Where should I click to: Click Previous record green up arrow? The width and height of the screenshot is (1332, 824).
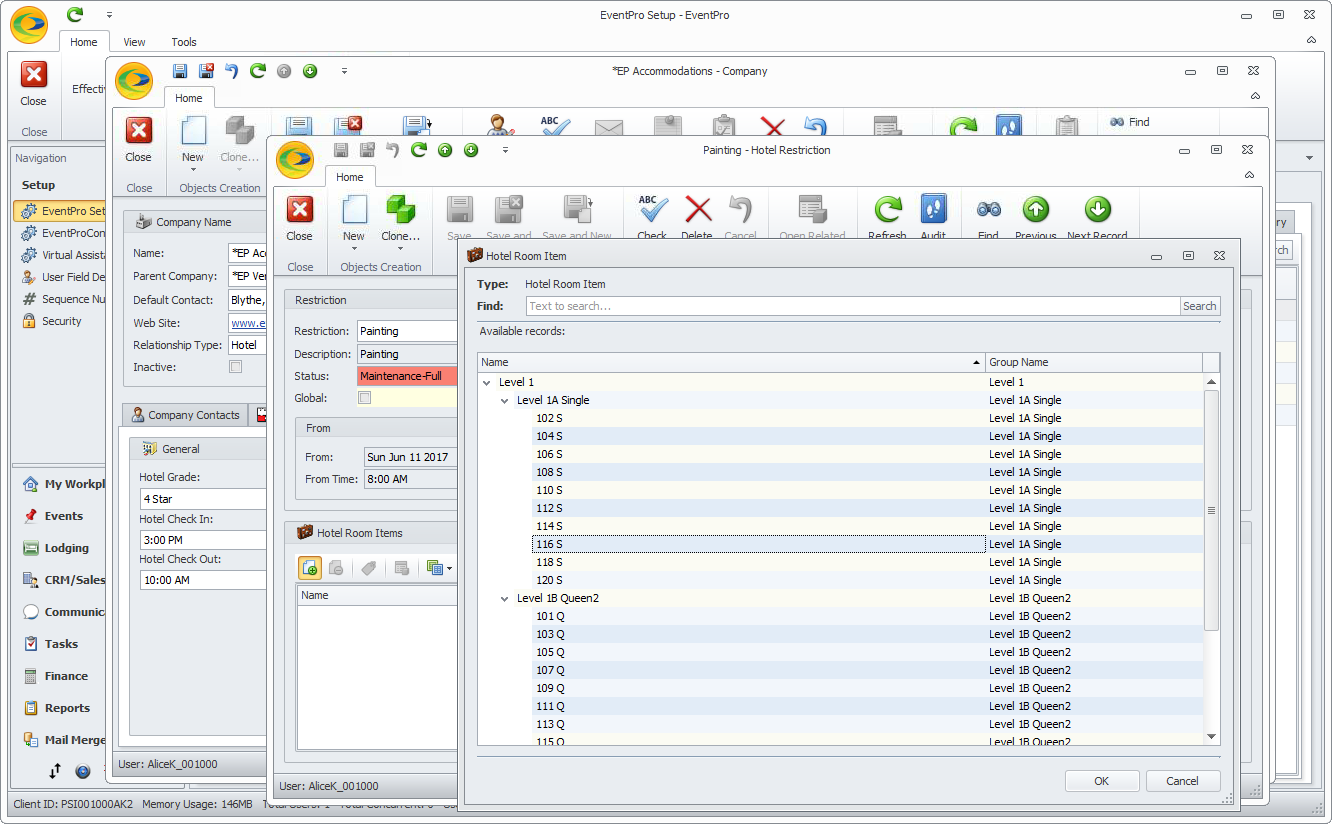click(x=1035, y=209)
